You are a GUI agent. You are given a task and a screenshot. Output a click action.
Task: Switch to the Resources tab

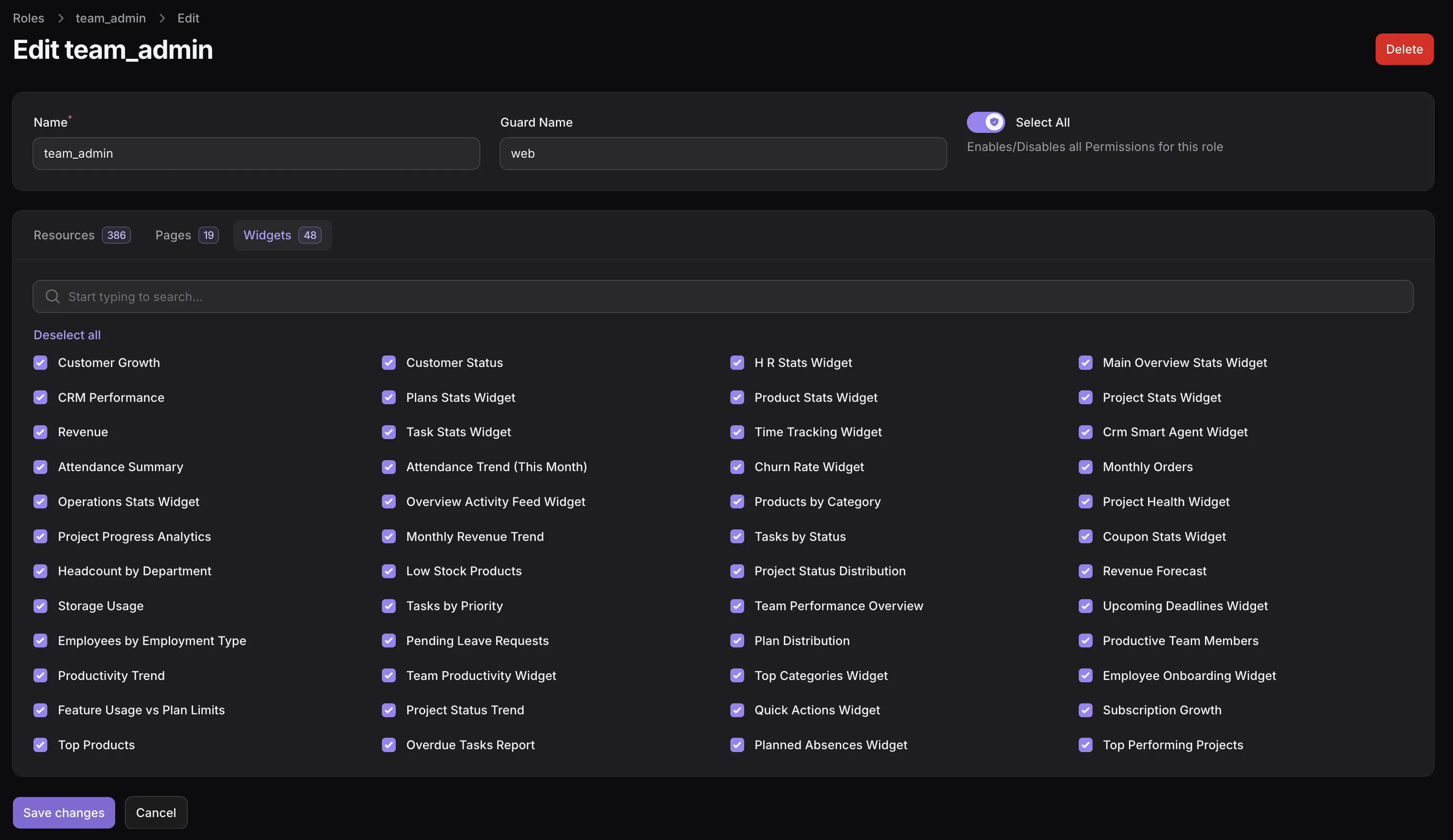click(82, 235)
